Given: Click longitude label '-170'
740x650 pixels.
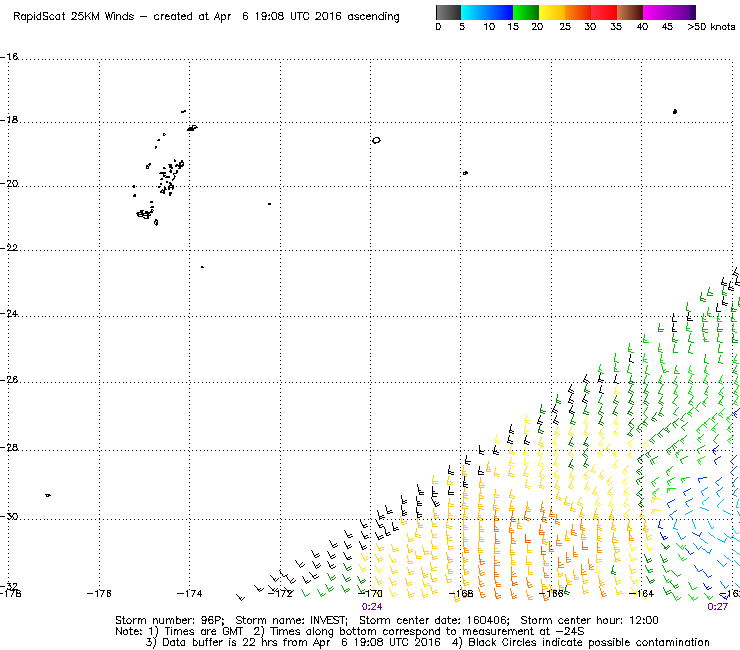Looking at the screenshot, I should pos(370,593).
